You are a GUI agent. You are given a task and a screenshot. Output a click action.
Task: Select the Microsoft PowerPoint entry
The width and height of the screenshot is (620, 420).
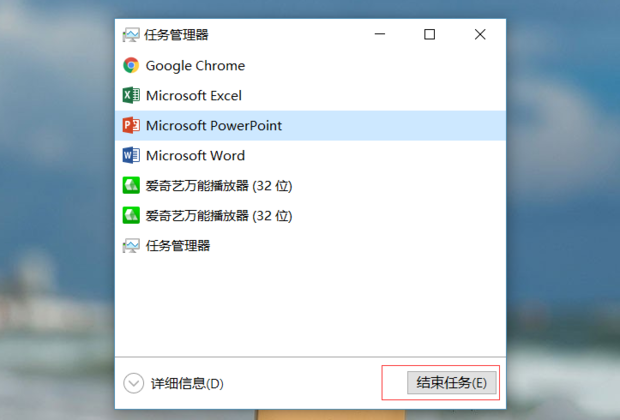(310, 125)
